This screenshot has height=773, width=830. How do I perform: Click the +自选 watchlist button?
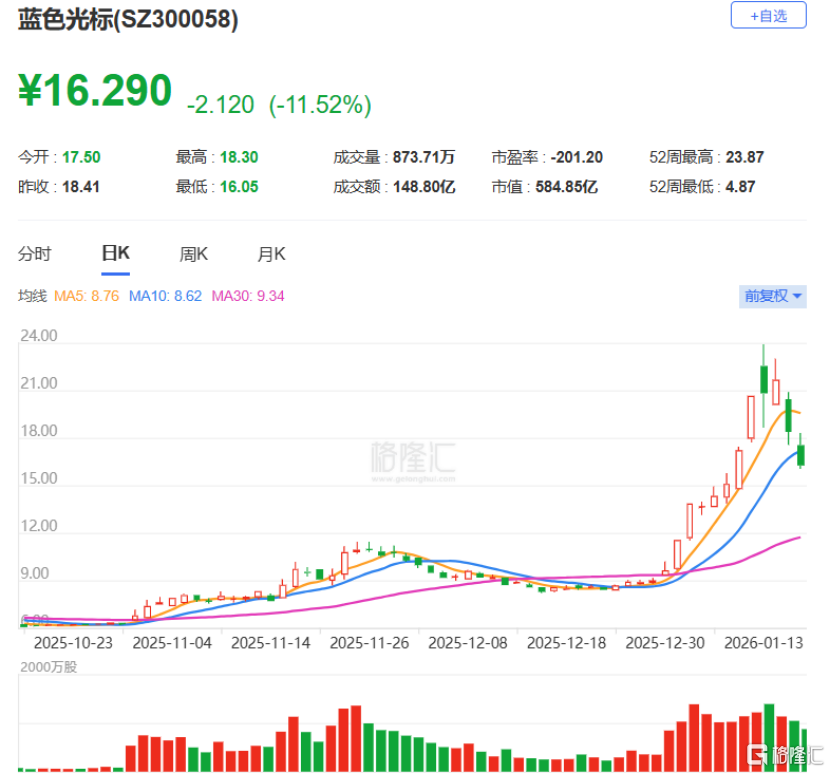[768, 16]
